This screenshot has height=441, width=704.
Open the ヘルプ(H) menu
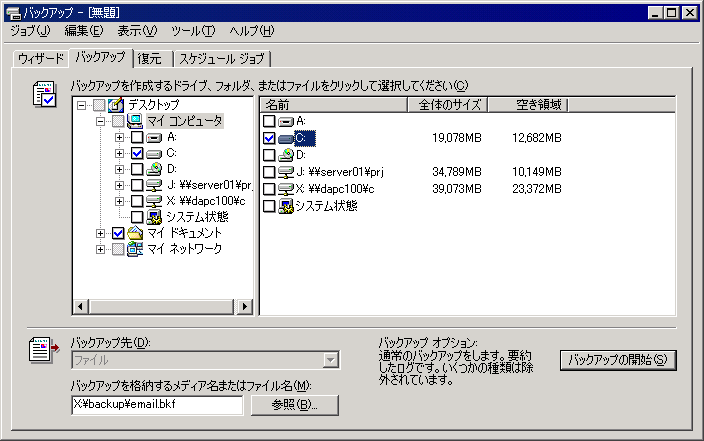[x=251, y=31]
